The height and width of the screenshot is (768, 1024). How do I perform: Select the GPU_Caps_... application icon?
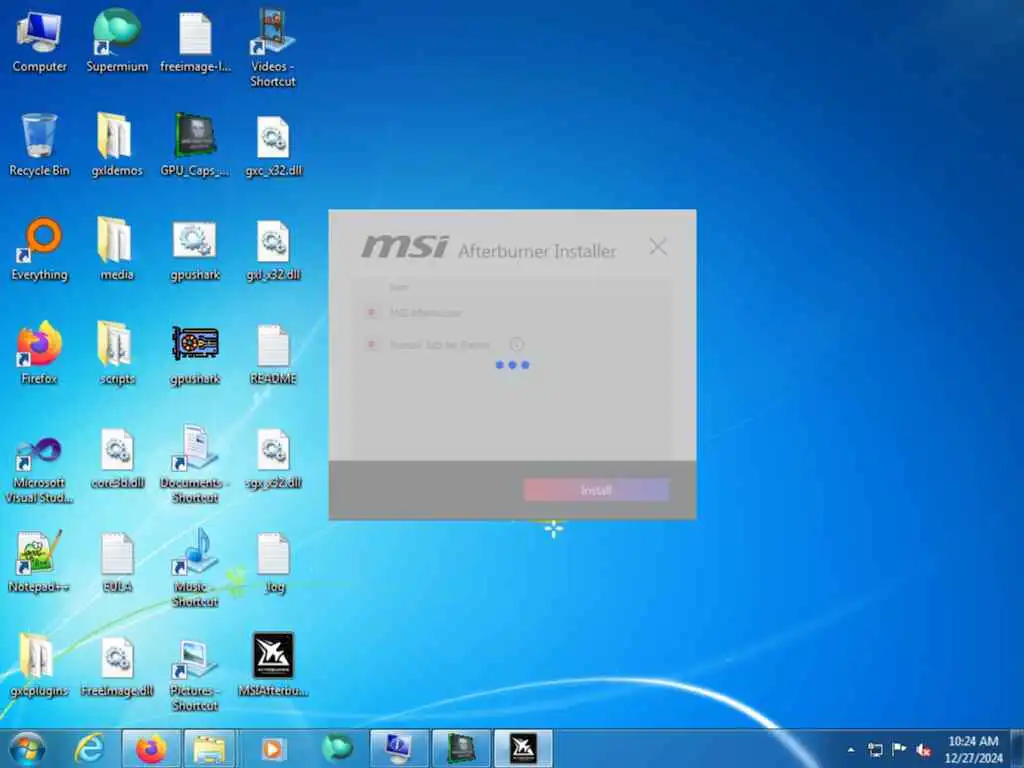pos(195,145)
